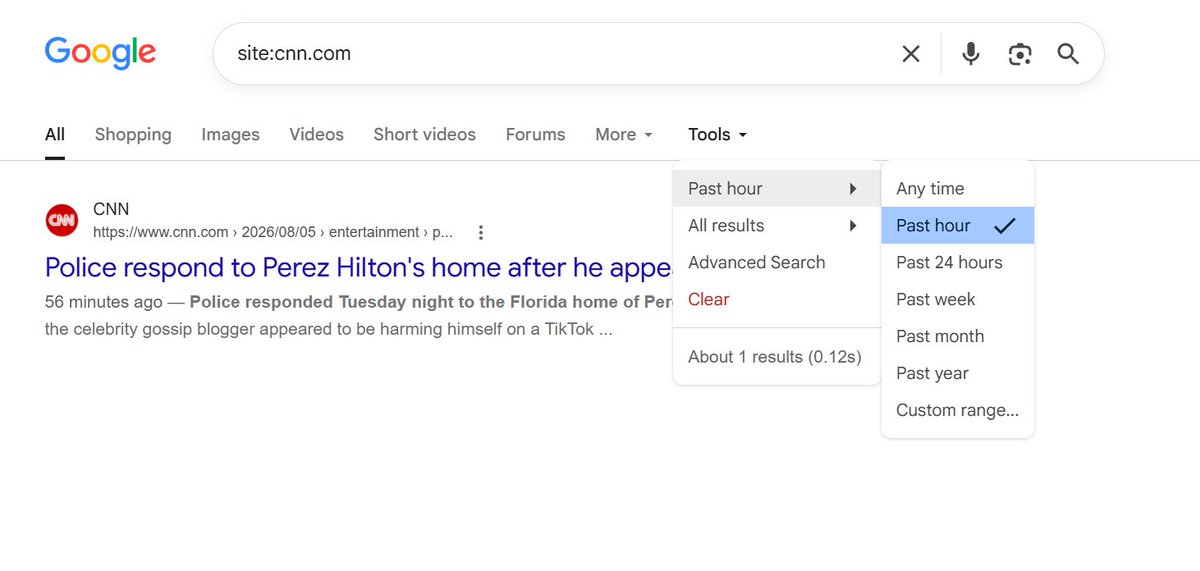Start voice search with microphone icon
Screen dimensions: 1200x571
click(970, 54)
